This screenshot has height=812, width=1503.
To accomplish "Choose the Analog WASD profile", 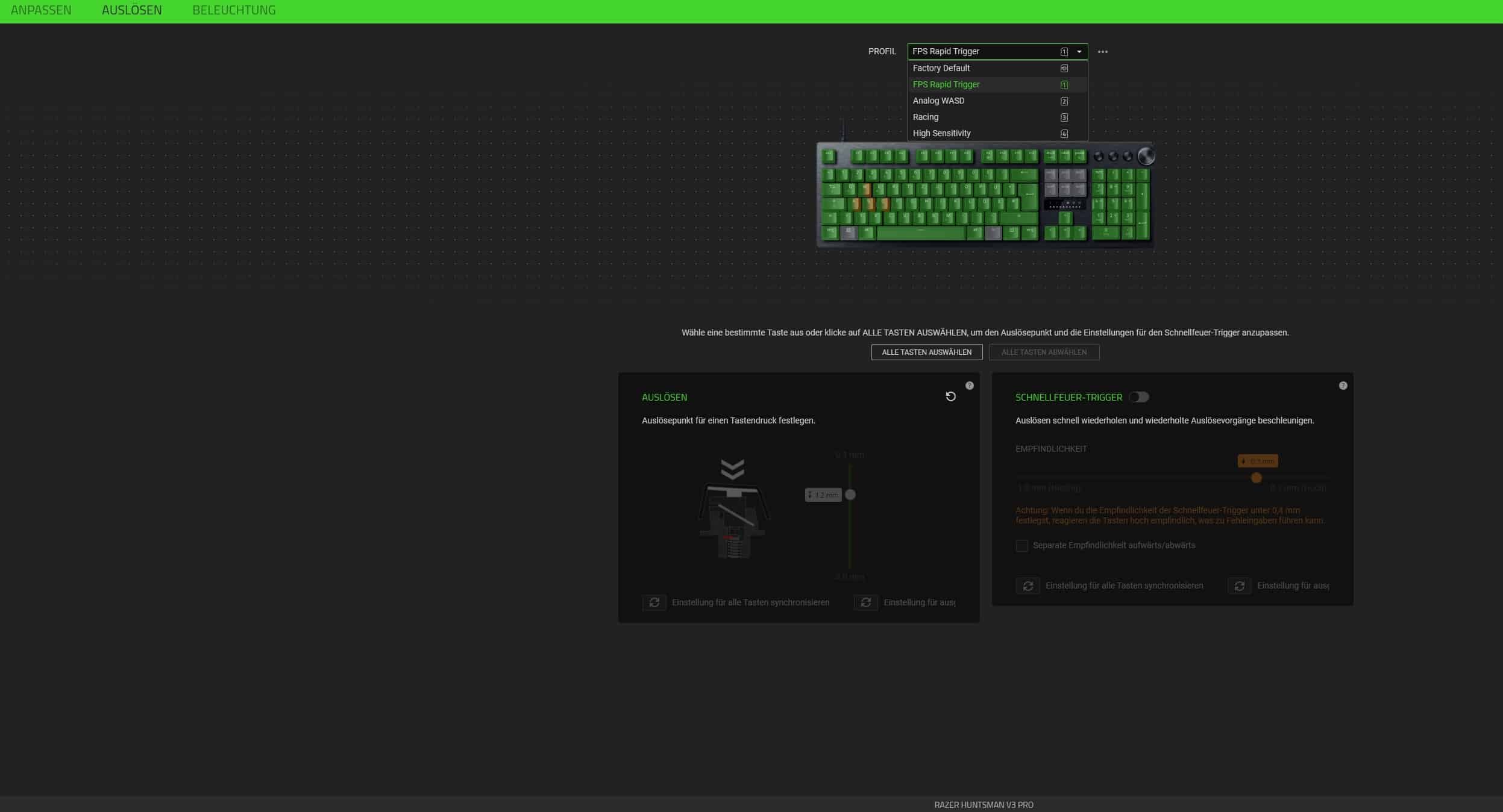I will (x=938, y=101).
